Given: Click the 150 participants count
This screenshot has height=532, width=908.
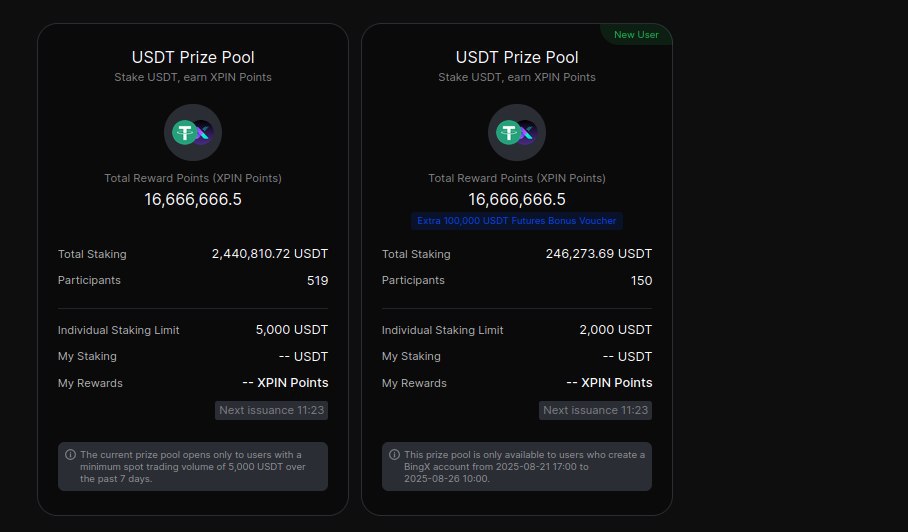Looking at the screenshot, I should coord(641,281).
